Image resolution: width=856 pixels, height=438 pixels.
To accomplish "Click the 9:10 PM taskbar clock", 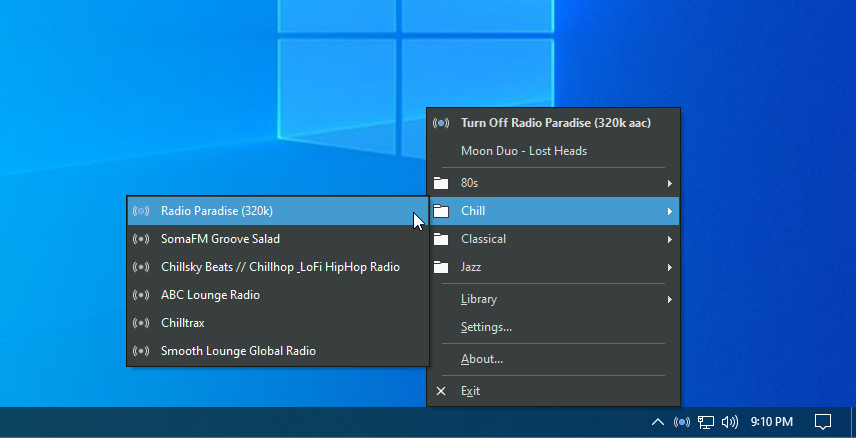I will (x=771, y=422).
